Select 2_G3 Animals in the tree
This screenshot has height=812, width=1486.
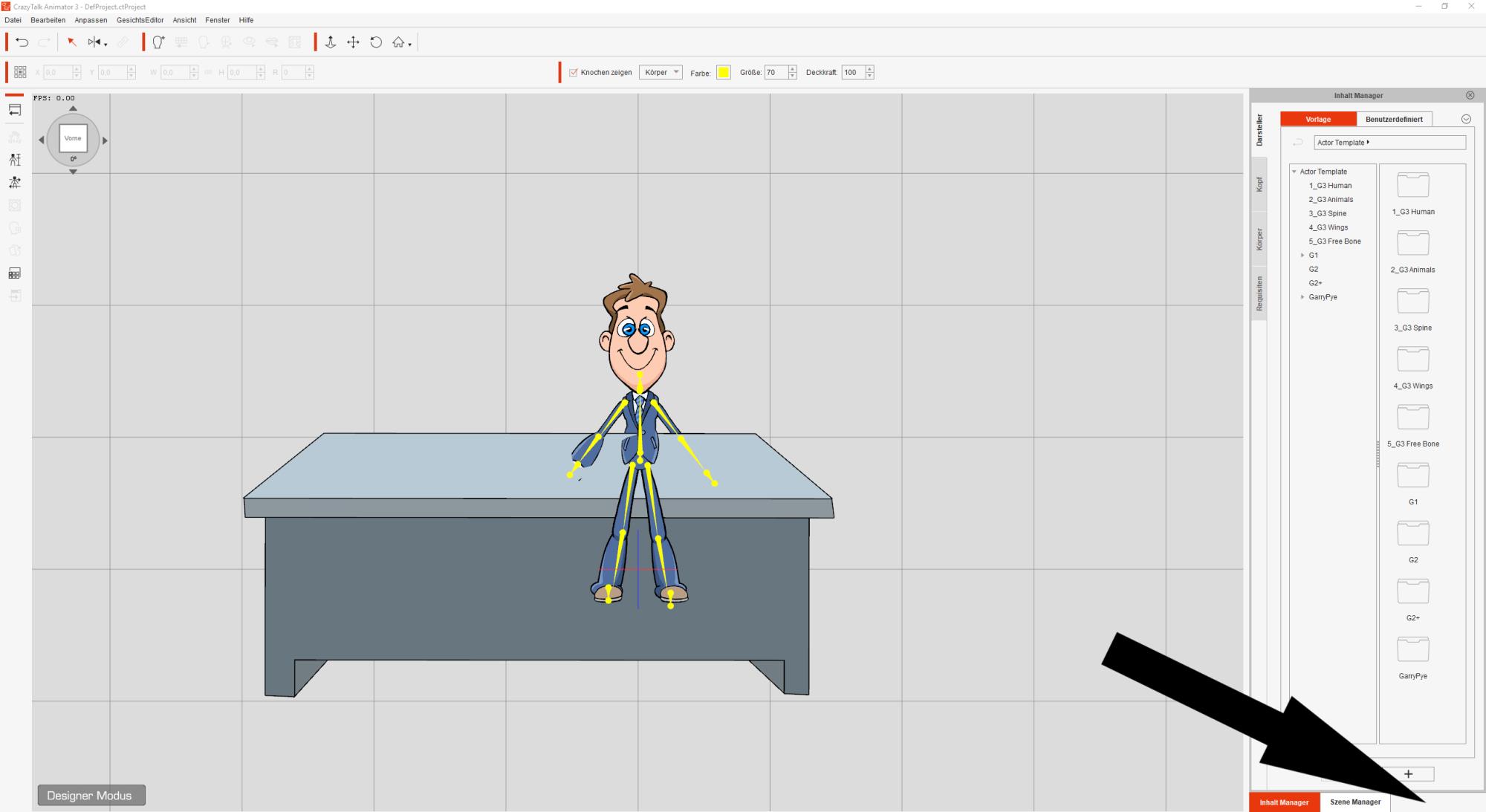[x=1331, y=200]
